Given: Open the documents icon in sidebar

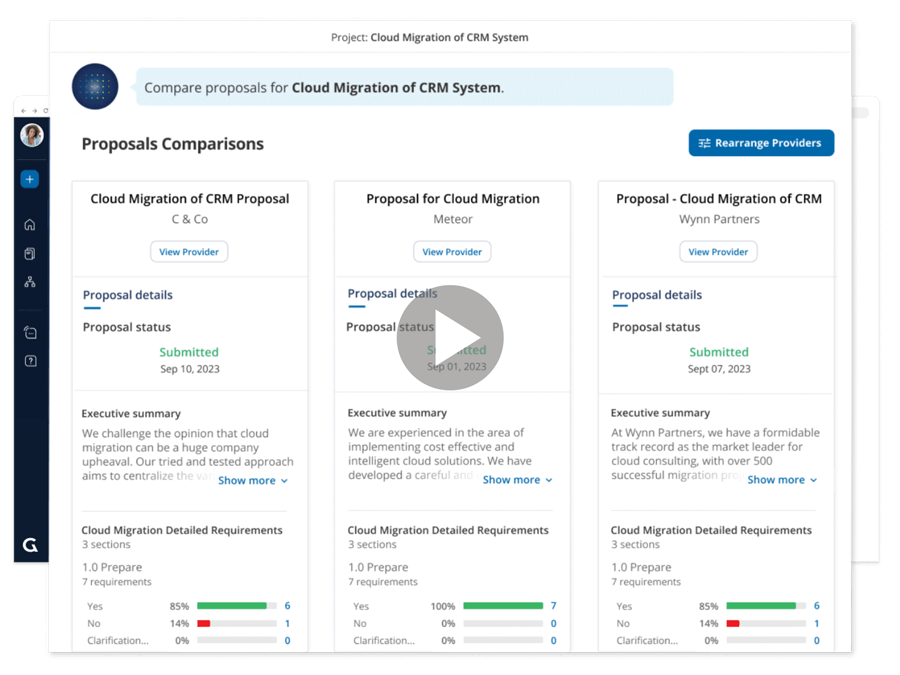Looking at the screenshot, I should (30, 254).
